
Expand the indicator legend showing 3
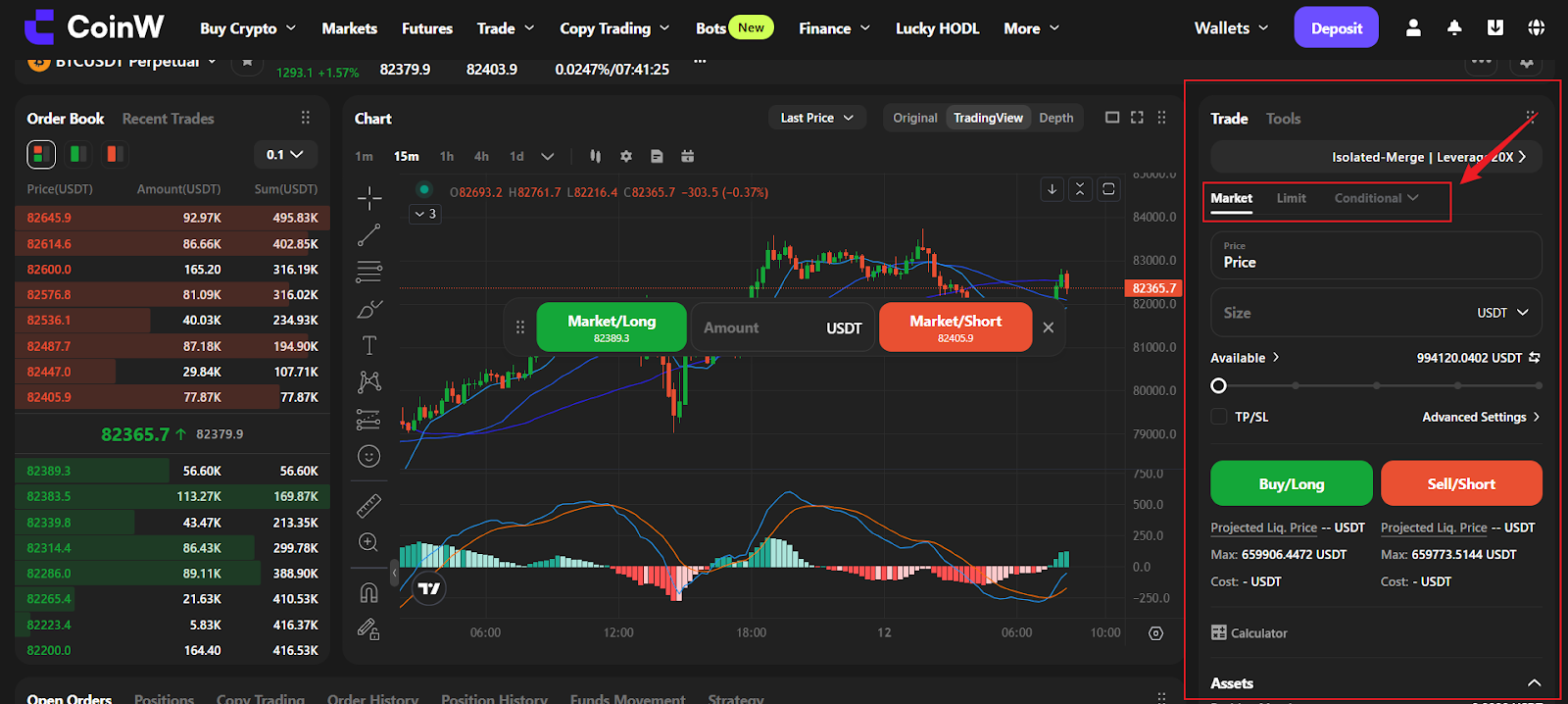425,214
